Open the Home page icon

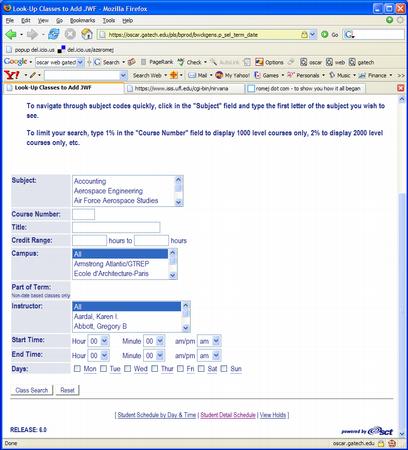[87, 34]
